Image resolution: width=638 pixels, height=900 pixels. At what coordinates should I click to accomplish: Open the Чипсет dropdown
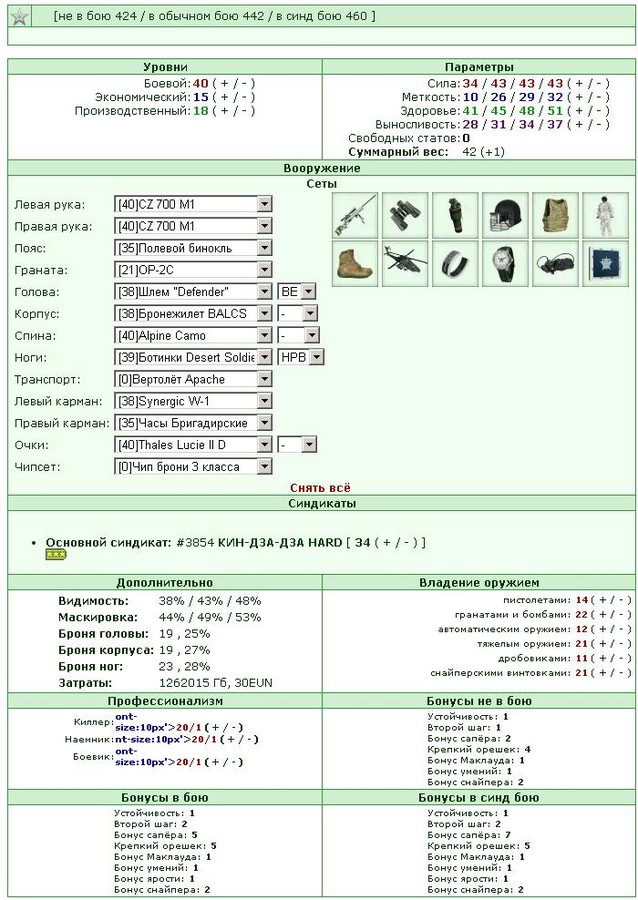[x=193, y=467]
